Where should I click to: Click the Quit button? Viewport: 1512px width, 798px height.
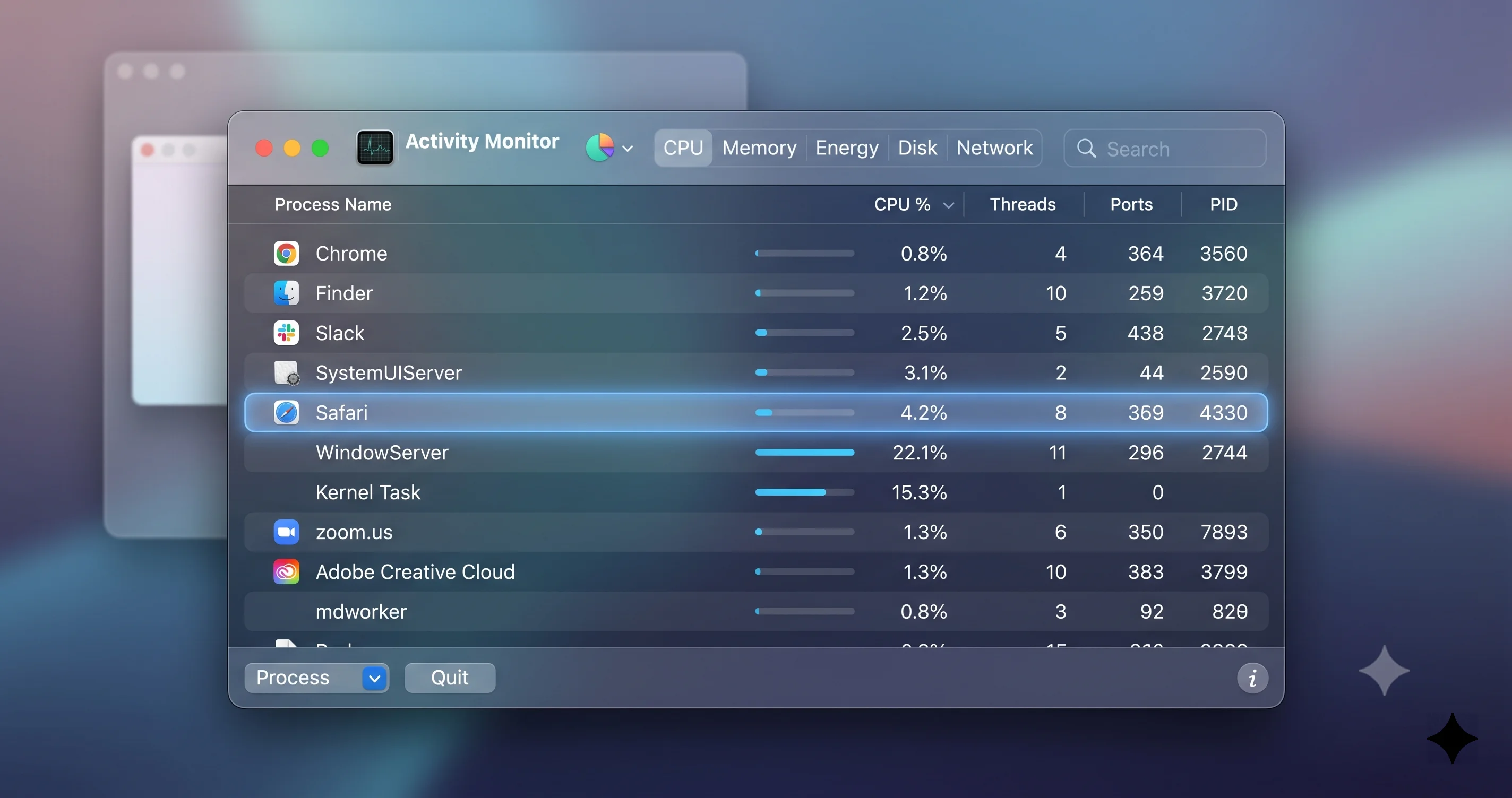pyautogui.click(x=450, y=678)
